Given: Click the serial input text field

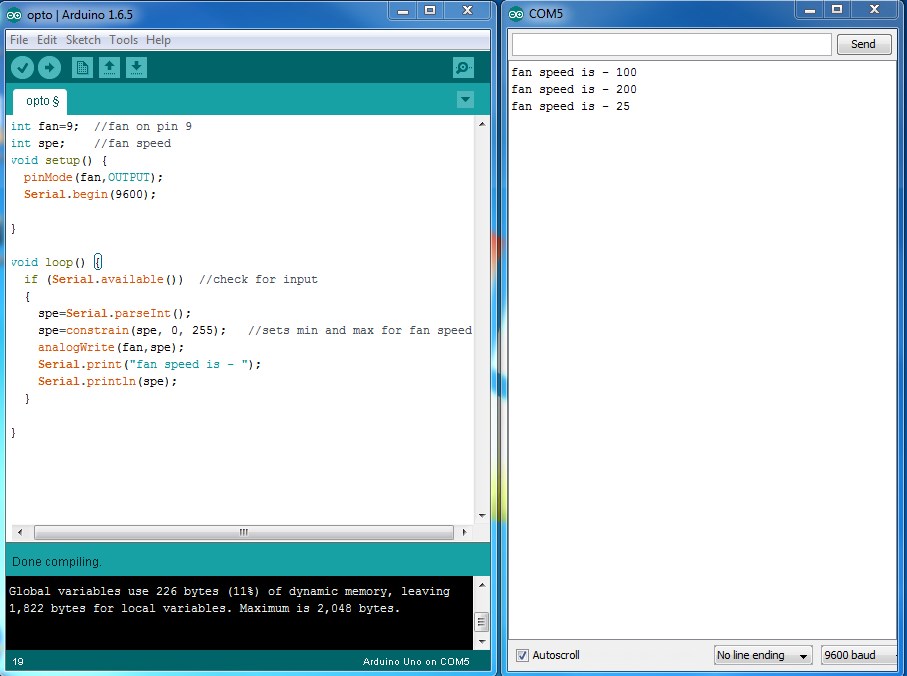Looking at the screenshot, I should pyautogui.click(x=672, y=44).
